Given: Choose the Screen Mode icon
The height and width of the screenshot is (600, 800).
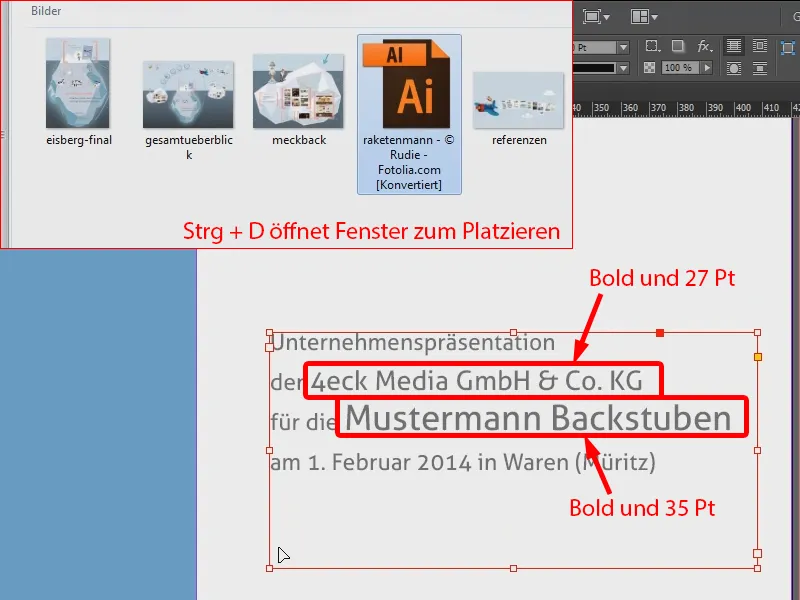Looking at the screenshot, I should pos(593,14).
